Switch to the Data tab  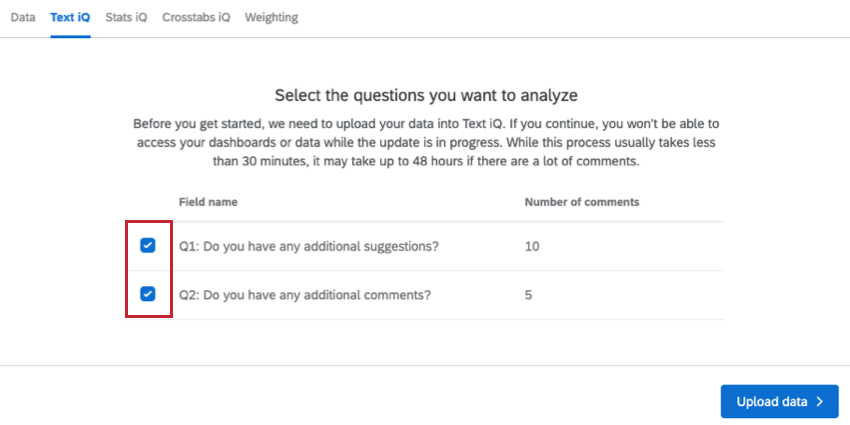[22, 18]
